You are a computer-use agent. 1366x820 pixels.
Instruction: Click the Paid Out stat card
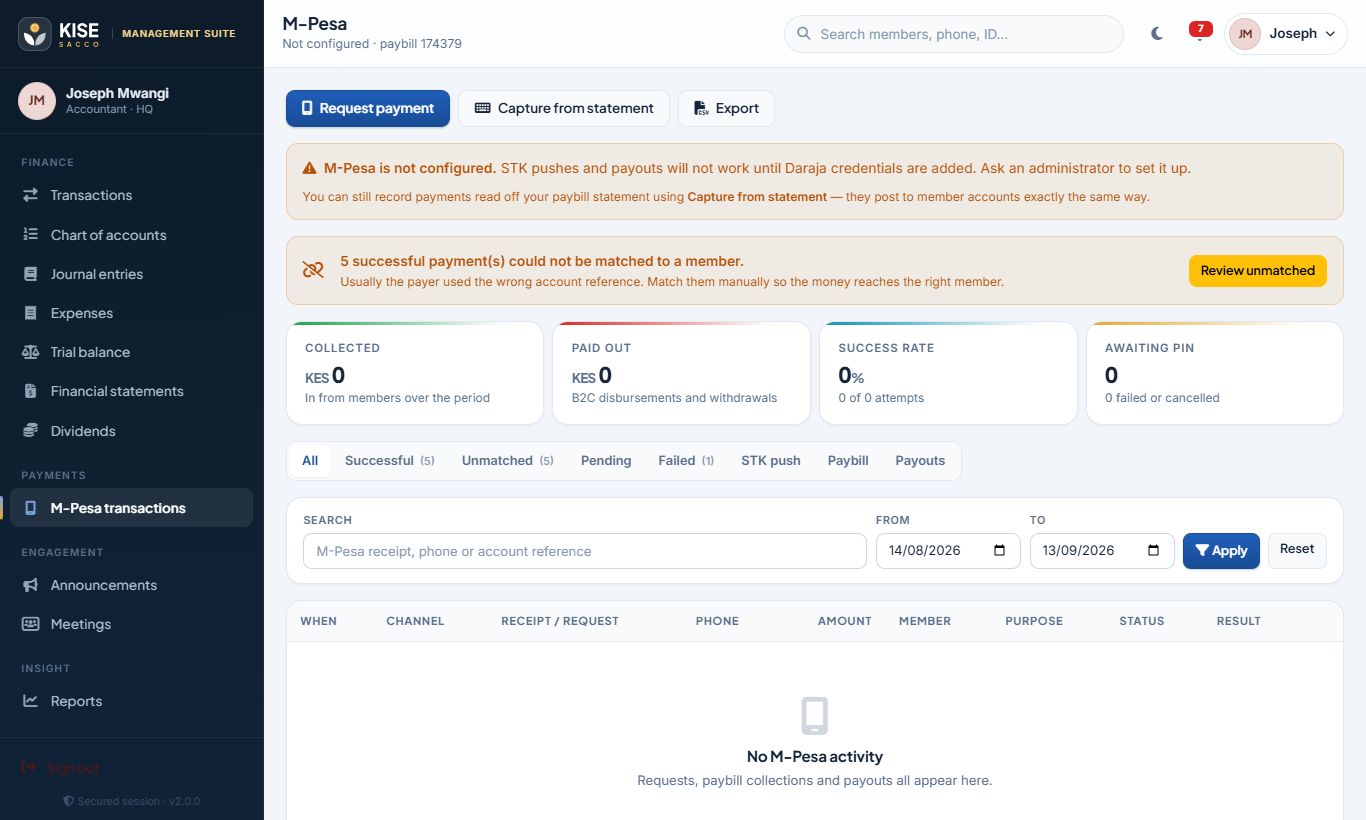pyautogui.click(x=682, y=373)
